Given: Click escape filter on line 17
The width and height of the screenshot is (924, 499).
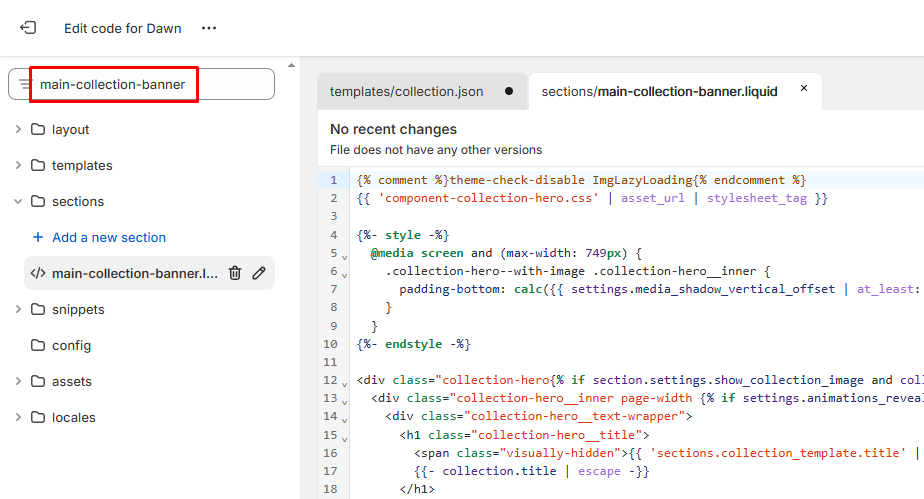Looking at the screenshot, I should [599, 471].
